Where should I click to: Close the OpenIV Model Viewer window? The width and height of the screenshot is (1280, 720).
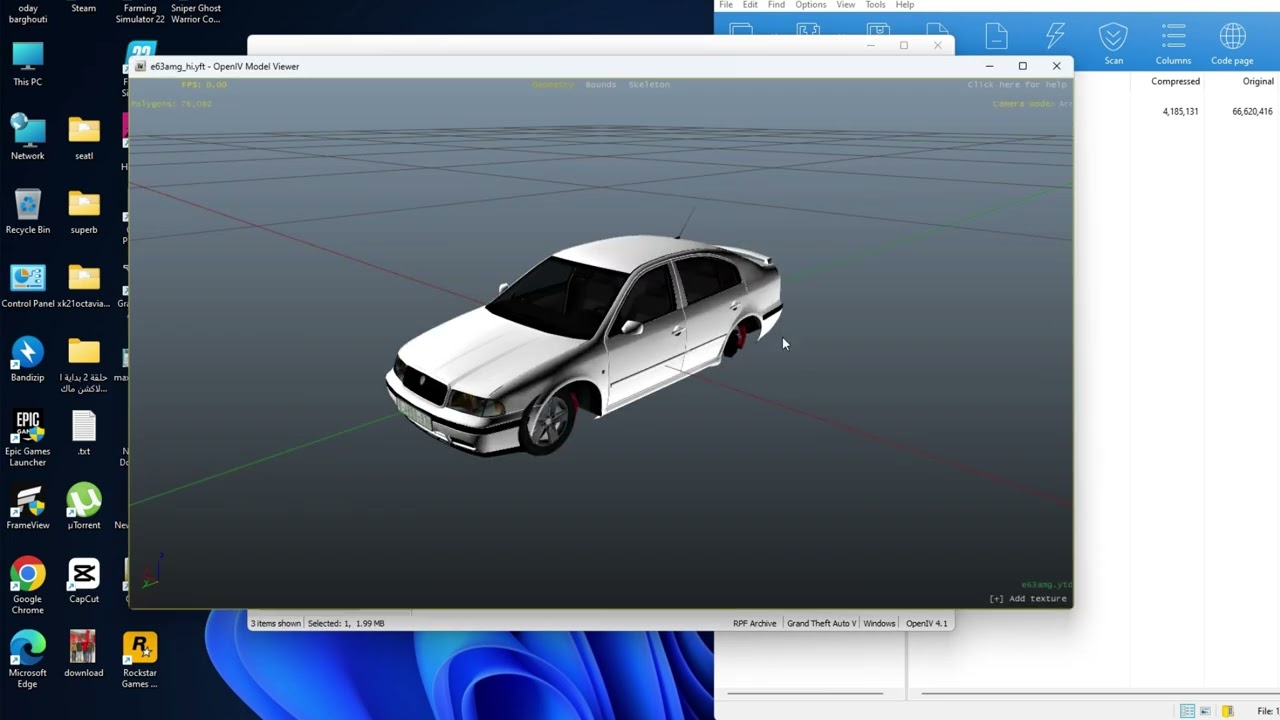1056,66
